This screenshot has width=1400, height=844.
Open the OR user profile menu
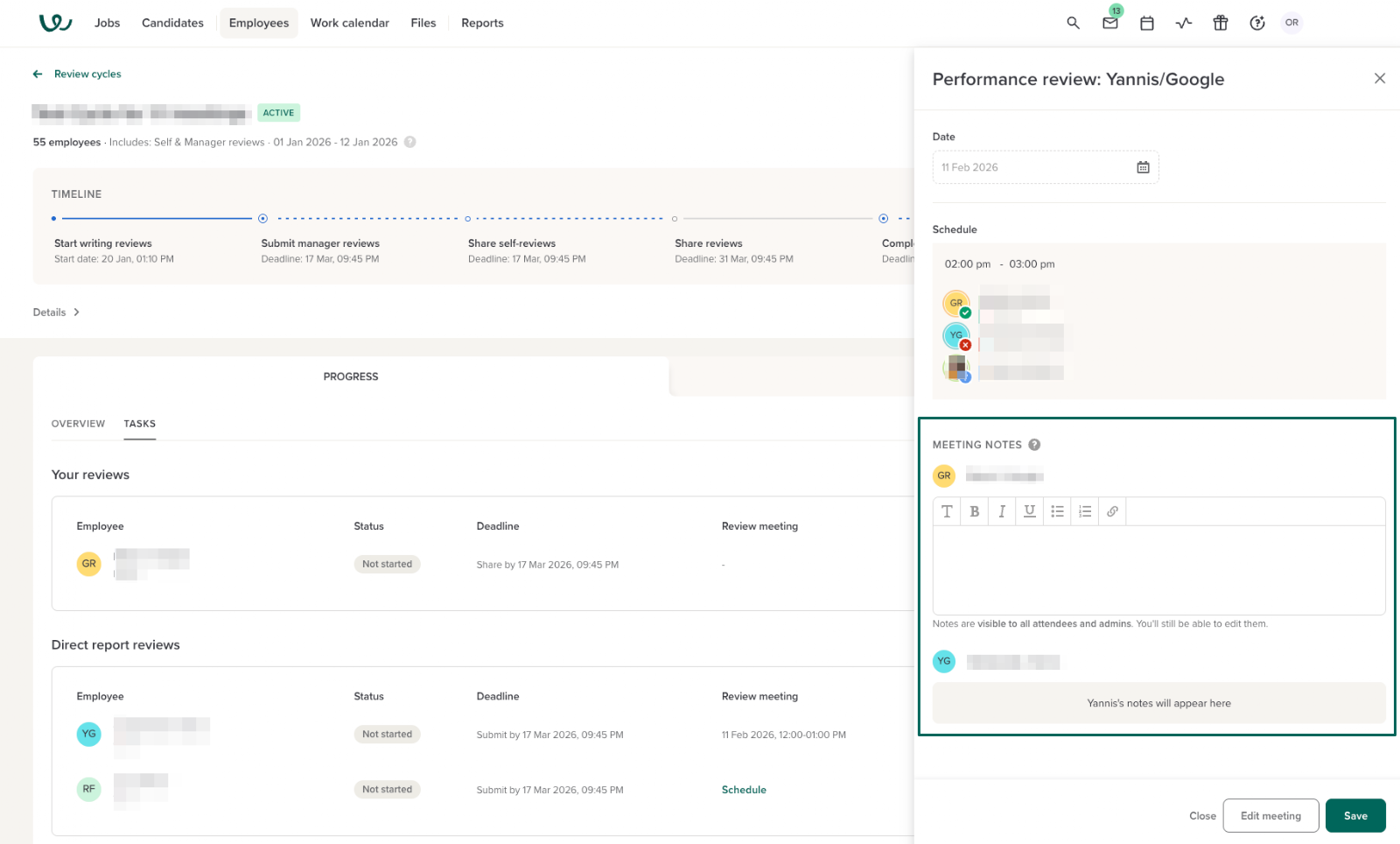[x=1291, y=24]
